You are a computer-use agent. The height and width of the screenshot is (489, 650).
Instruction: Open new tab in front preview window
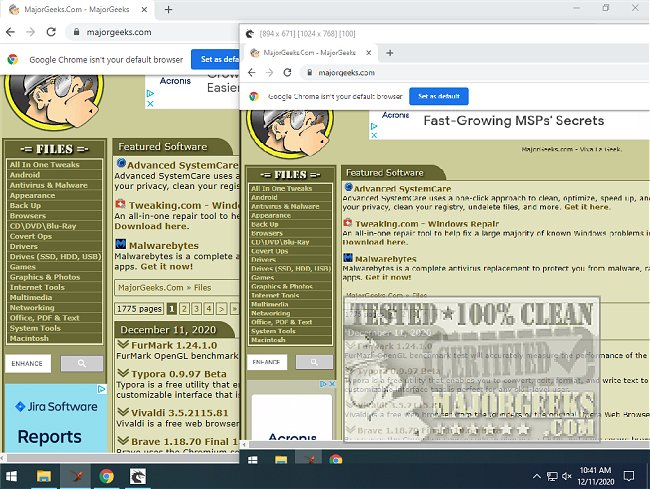(390, 53)
